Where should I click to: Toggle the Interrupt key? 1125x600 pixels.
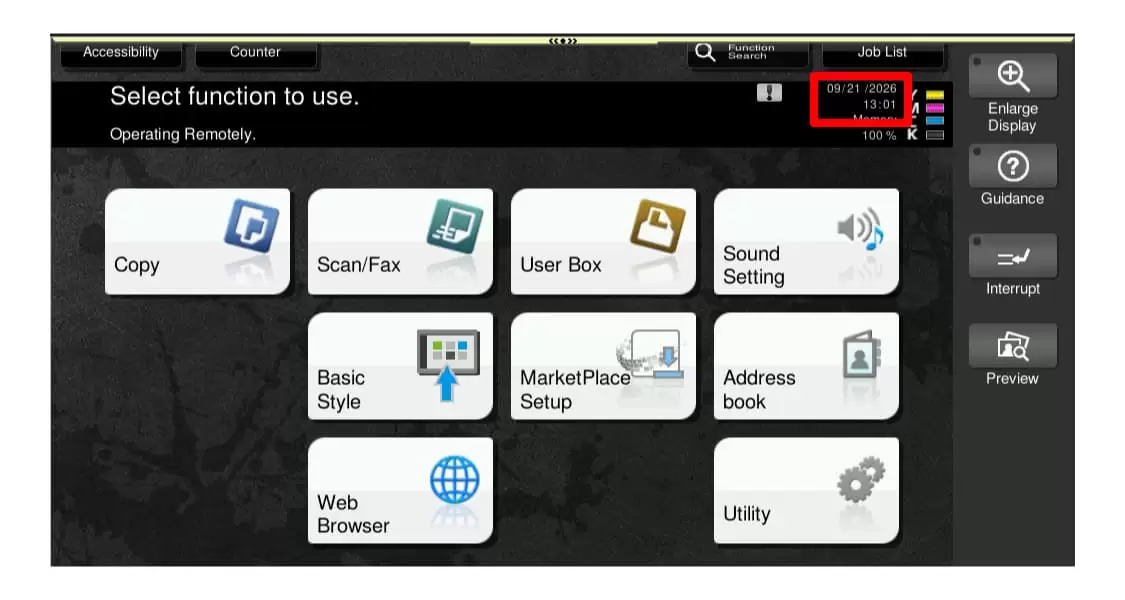tap(1012, 256)
